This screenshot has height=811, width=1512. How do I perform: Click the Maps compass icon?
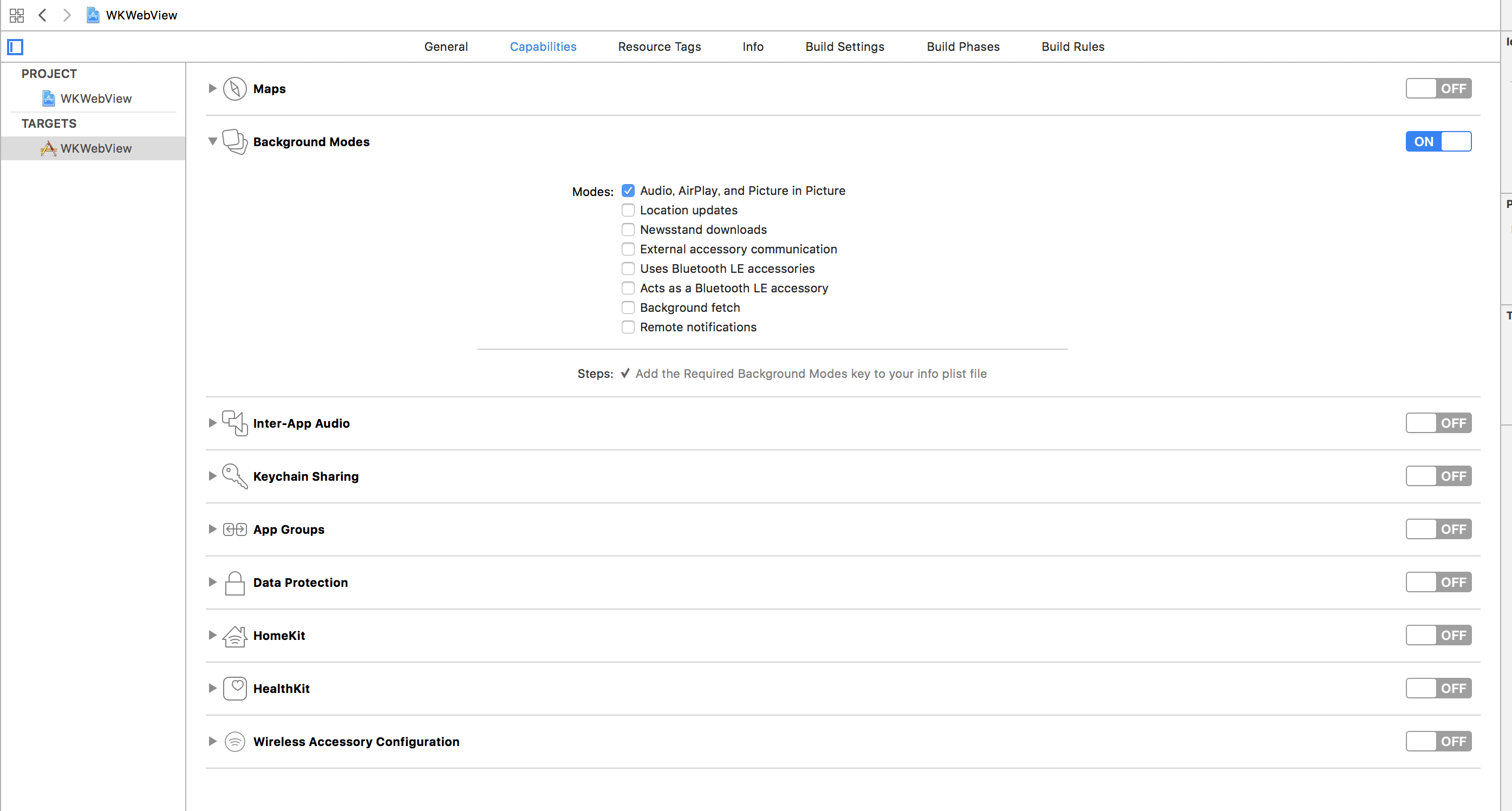click(x=235, y=89)
